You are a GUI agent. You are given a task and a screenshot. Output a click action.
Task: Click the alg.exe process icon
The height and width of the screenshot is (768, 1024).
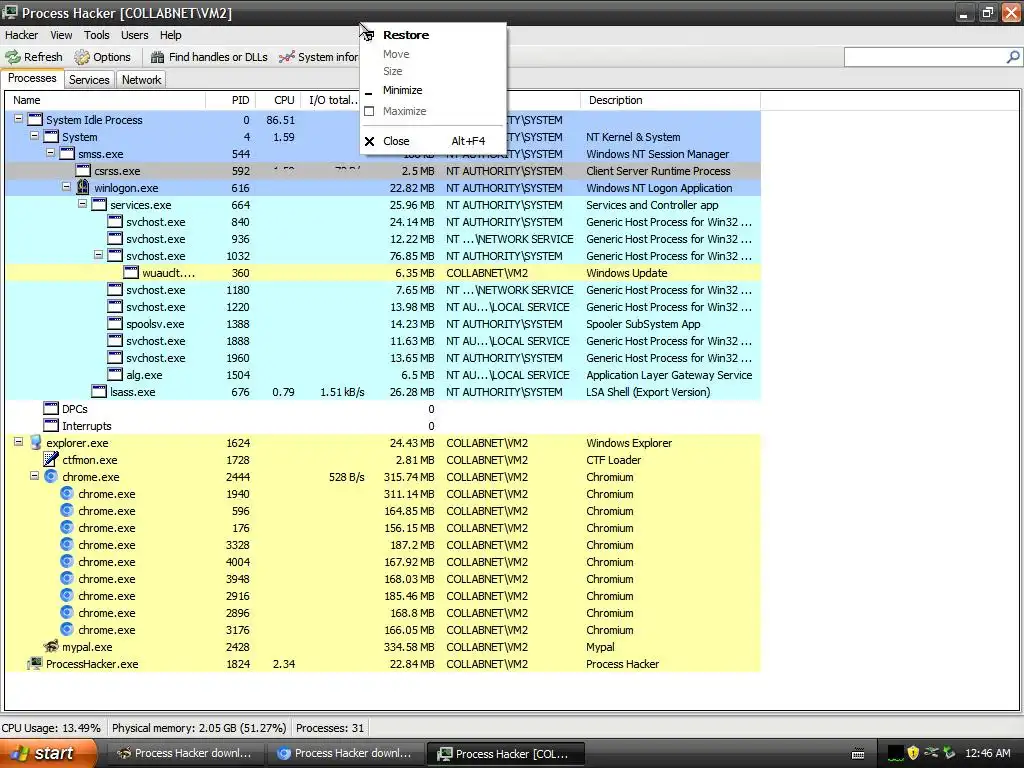coord(115,374)
